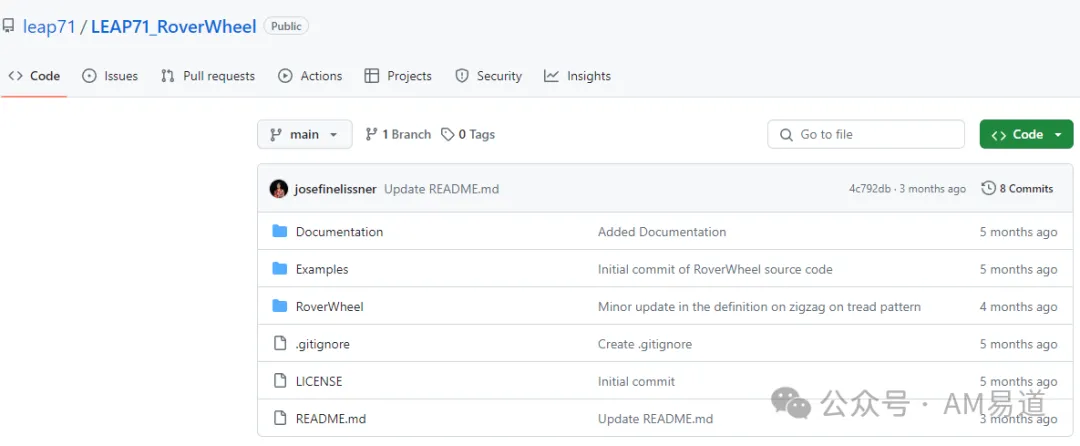This screenshot has width=1080, height=446.
Task: Click the folder icon for RoverWheel
Action: [x=279, y=306]
